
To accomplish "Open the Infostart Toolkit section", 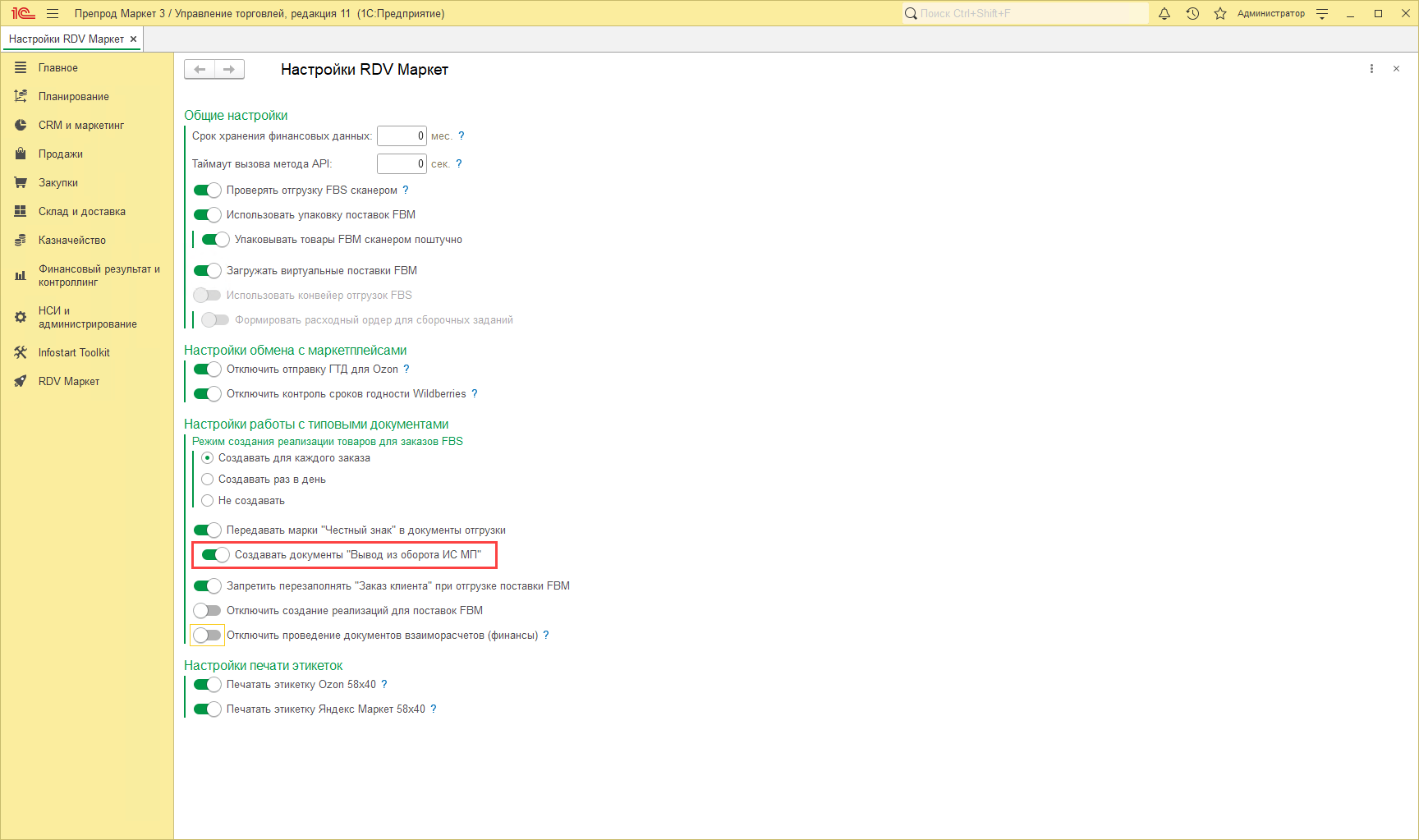I will tap(74, 352).
